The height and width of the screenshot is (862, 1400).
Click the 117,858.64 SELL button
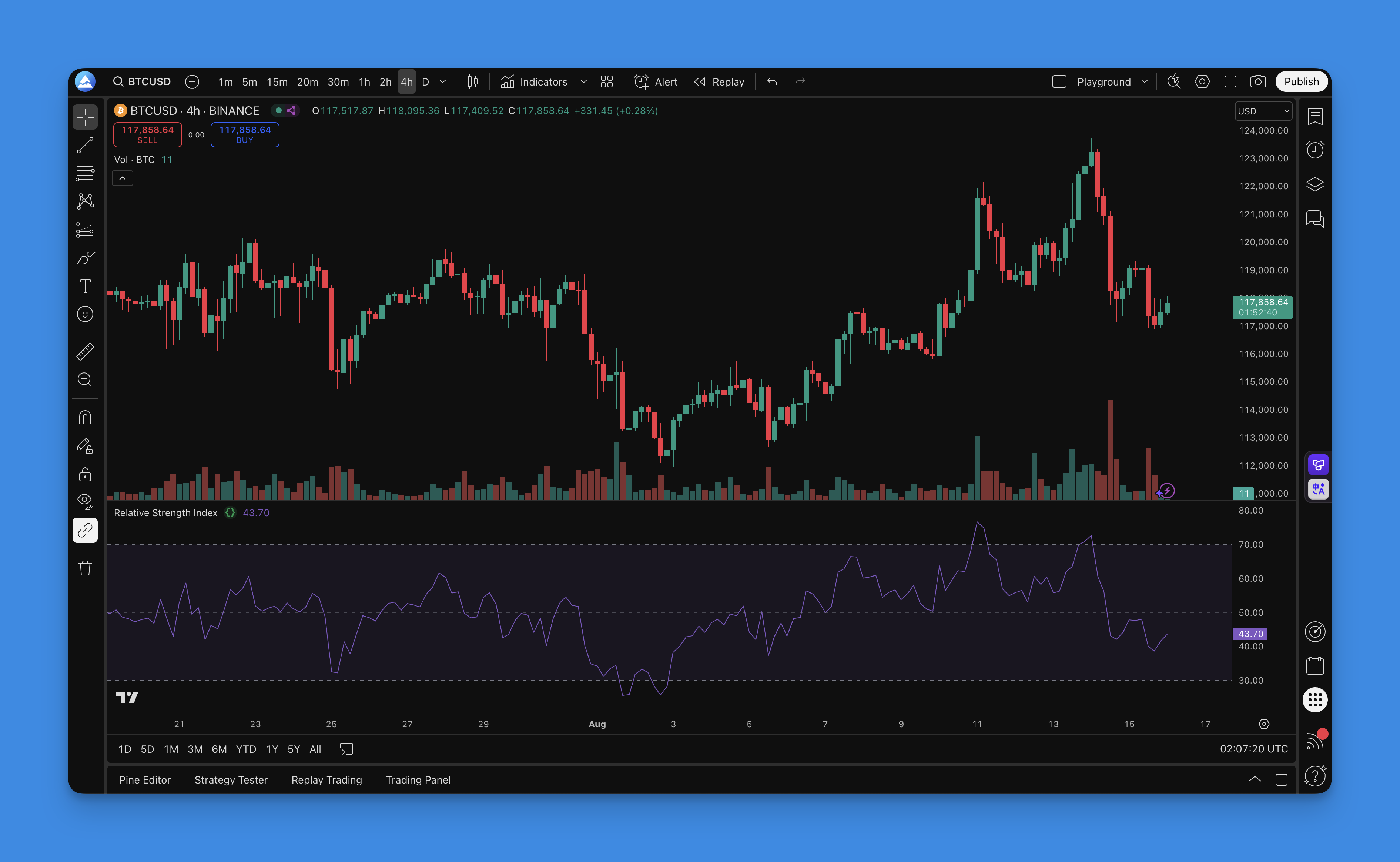(x=148, y=134)
